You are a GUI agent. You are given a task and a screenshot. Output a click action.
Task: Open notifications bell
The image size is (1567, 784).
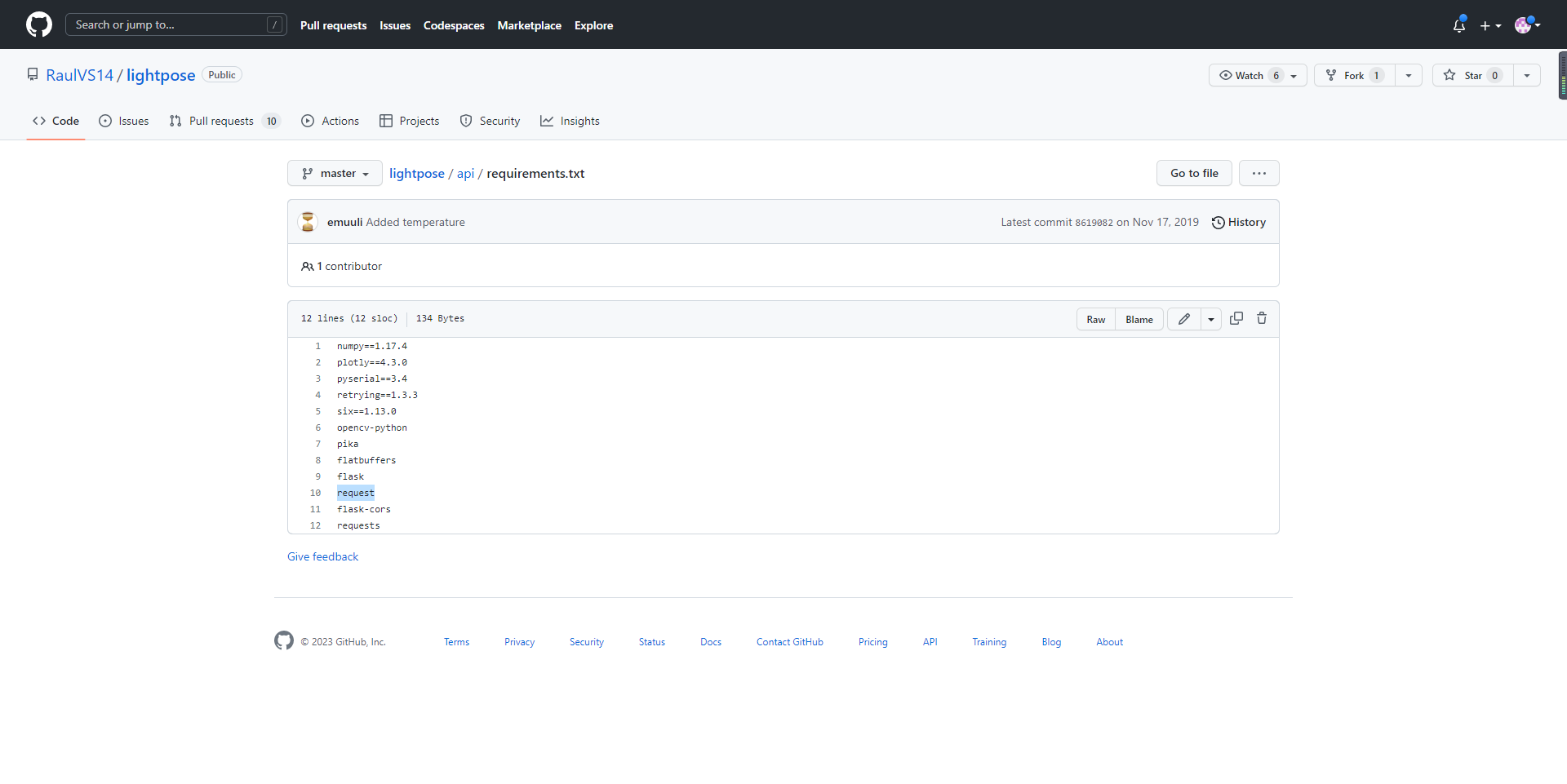pos(1459,25)
